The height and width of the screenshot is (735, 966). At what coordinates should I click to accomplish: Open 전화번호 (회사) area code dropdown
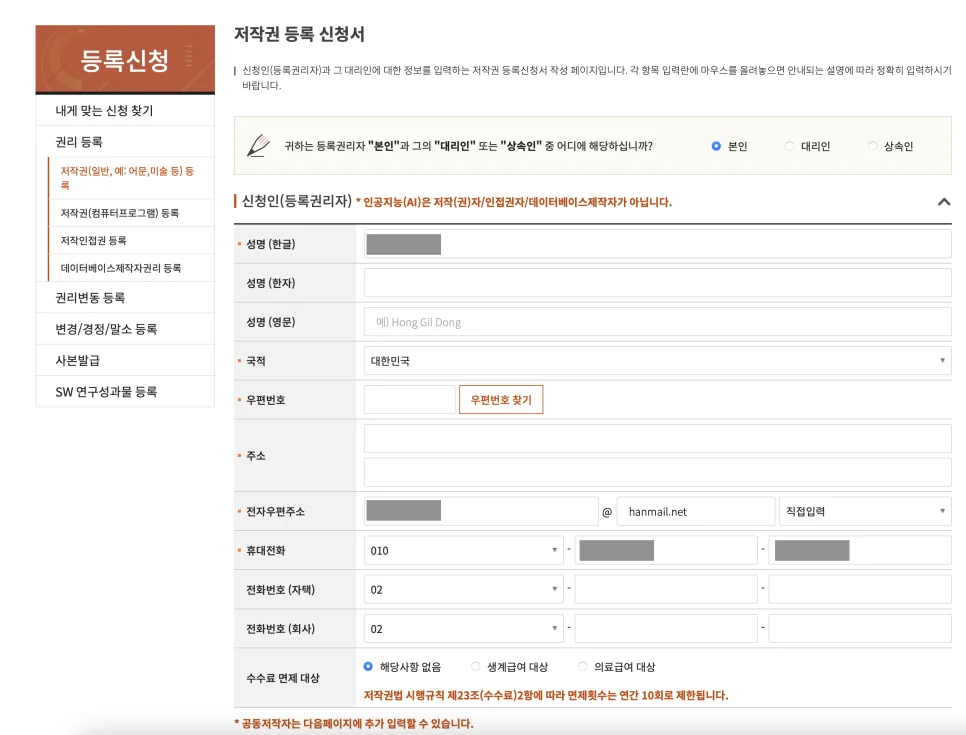[463, 629]
